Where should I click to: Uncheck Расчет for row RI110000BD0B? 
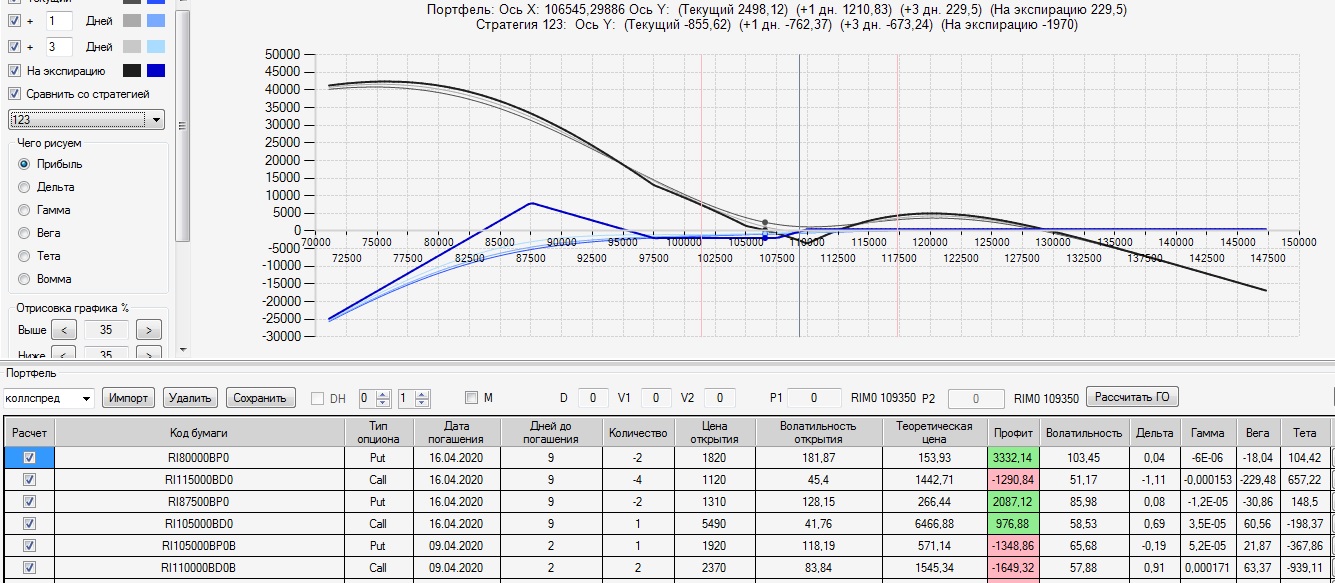pos(29,568)
